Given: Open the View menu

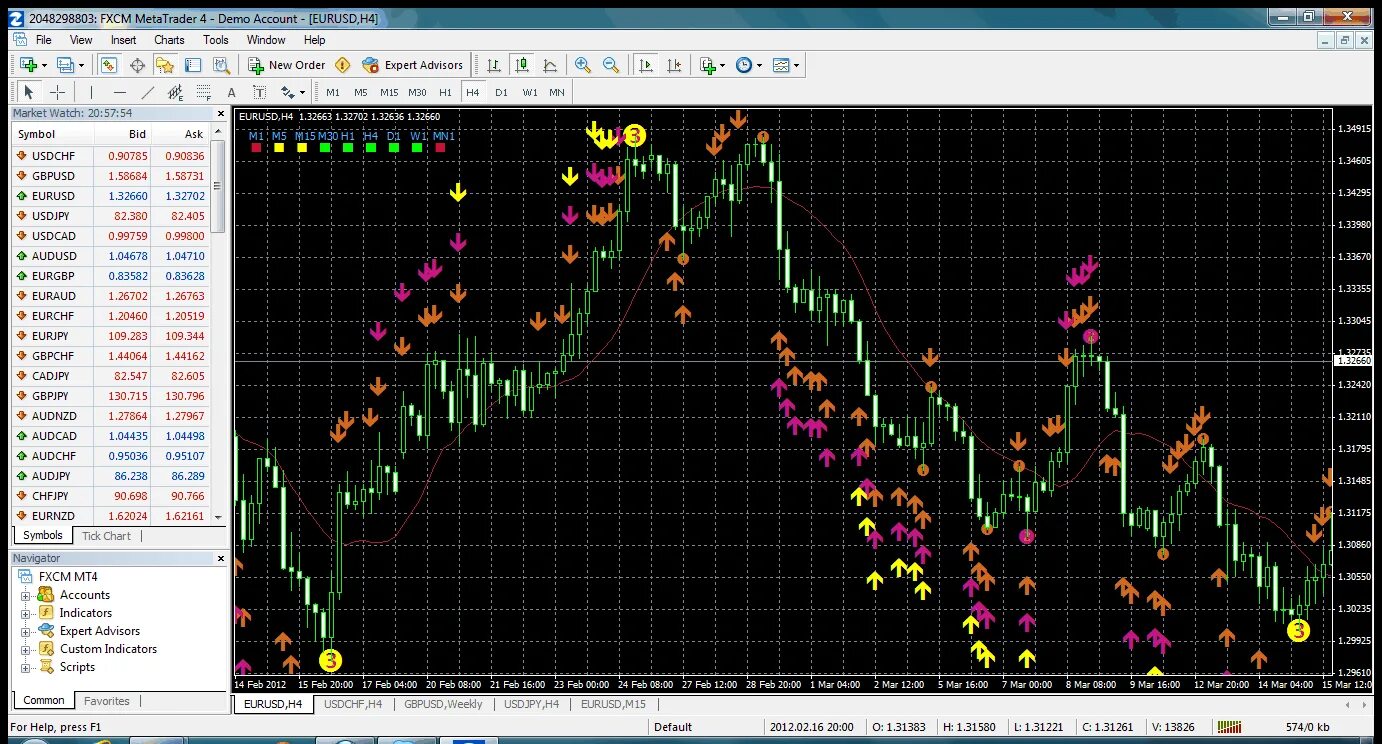Looking at the screenshot, I should (x=81, y=40).
